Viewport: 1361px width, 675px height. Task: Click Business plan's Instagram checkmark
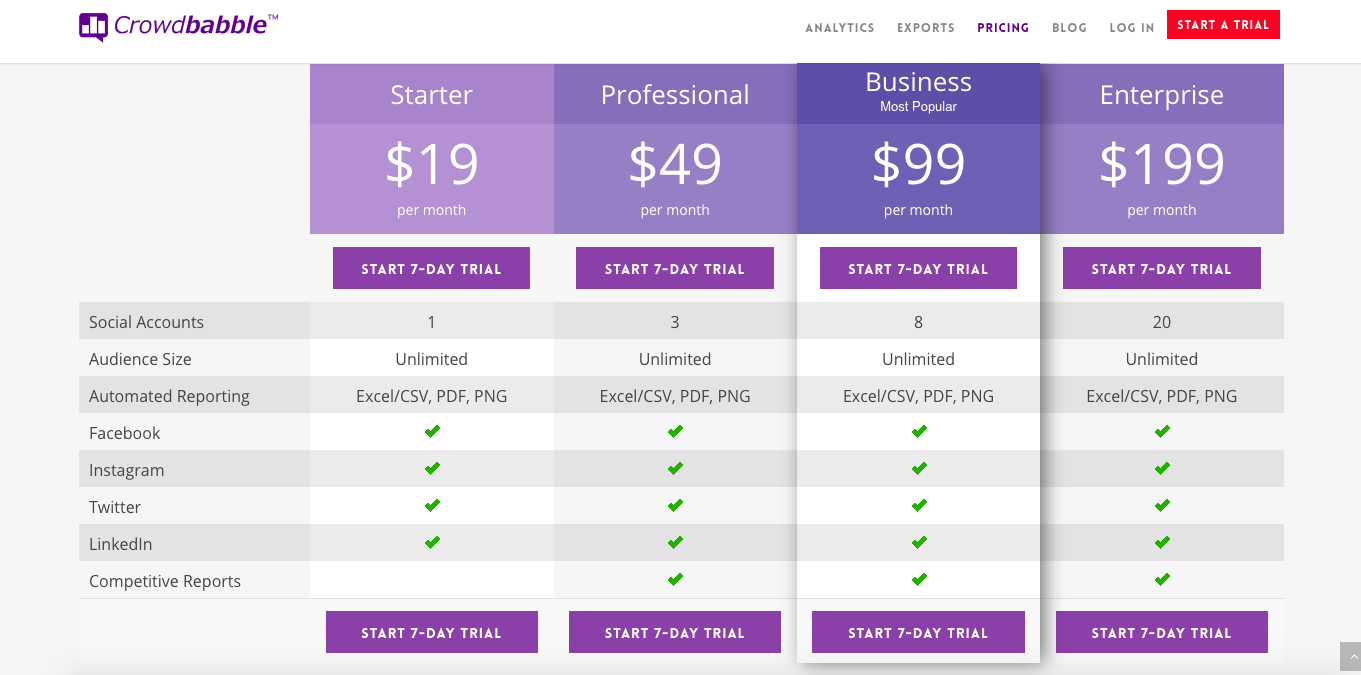(919, 469)
